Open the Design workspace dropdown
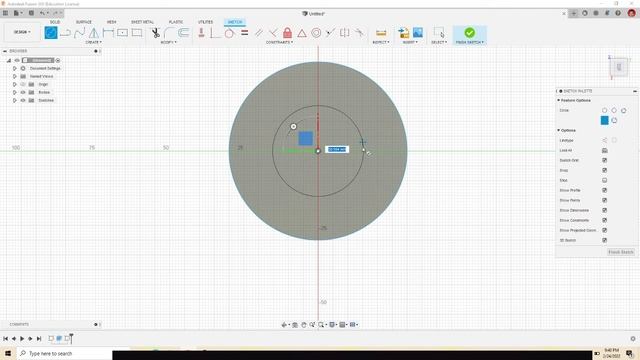Viewport: 640px width, 360px height. pyautogui.click(x=22, y=32)
